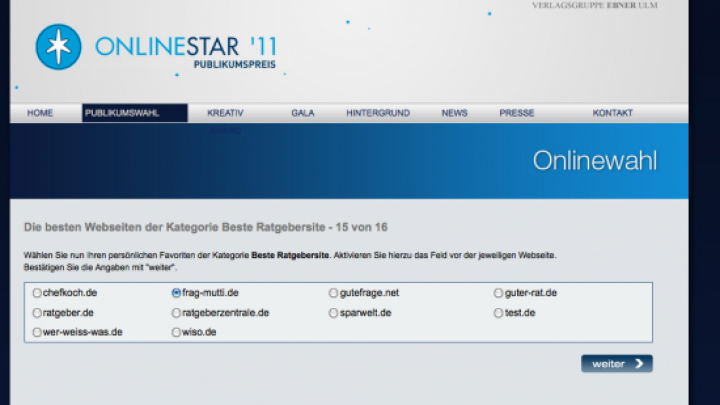Open the Home menu item
Viewport: 720px width, 405px height.
[x=40, y=113]
